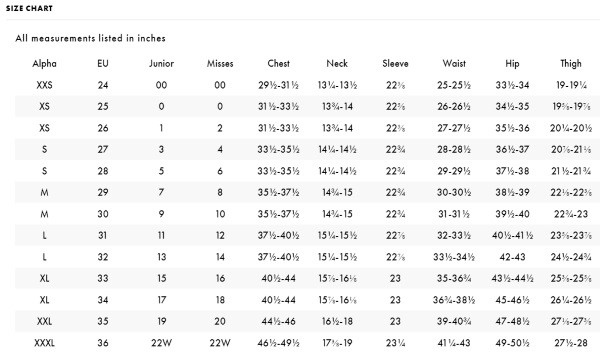600x364 pixels.
Task: Click the SIZE CHART heading
Action: coord(29,8)
